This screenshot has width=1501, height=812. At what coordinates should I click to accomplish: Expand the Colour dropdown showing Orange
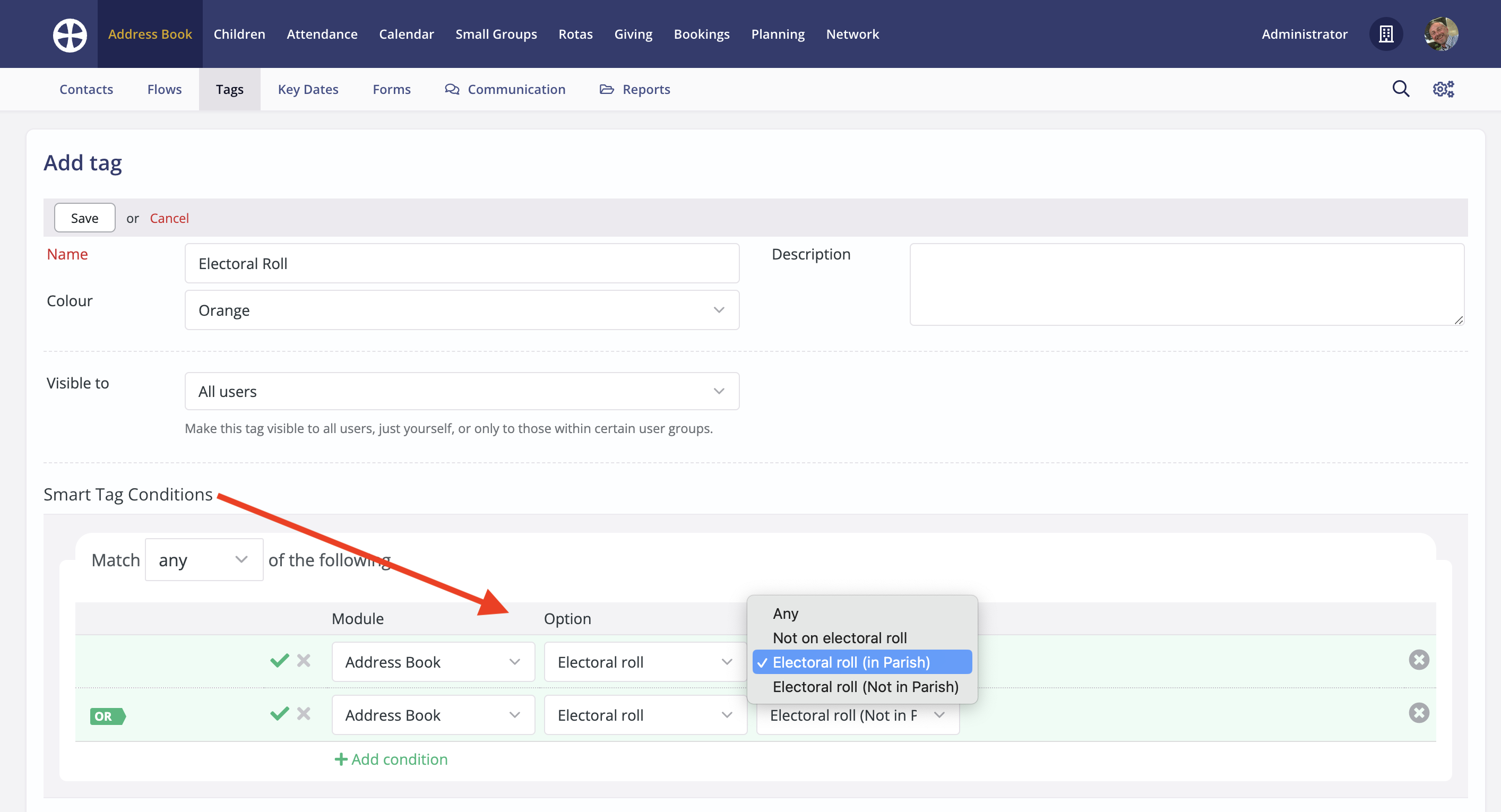point(461,310)
